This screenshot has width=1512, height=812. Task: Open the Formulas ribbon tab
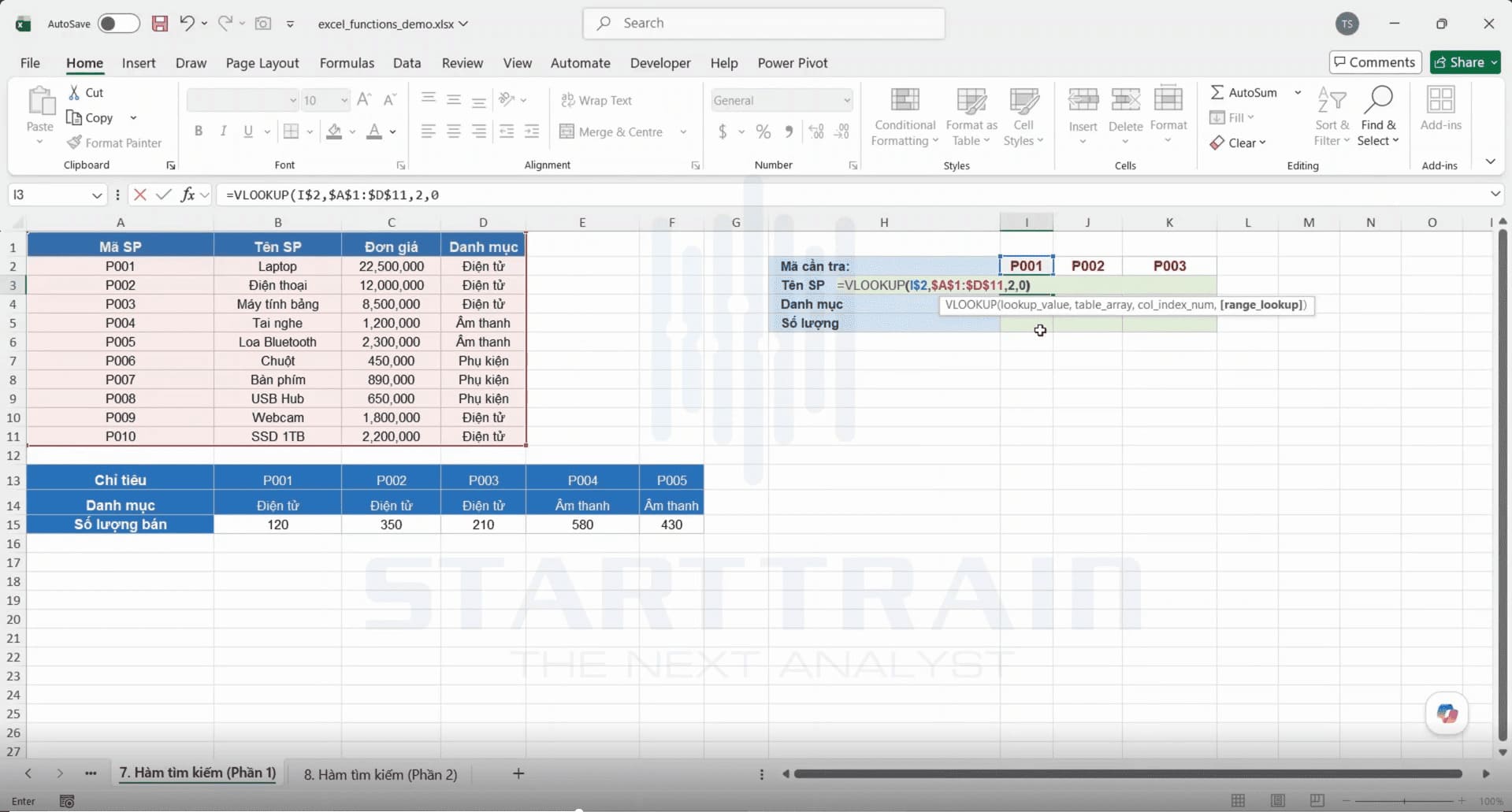coord(347,63)
